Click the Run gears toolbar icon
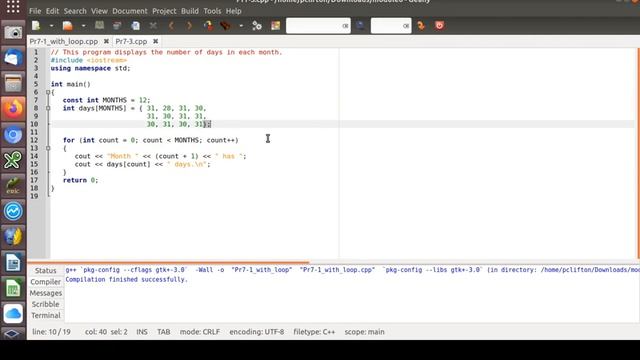The height and width of the screenshot is (360, 640). pos(257,26)
